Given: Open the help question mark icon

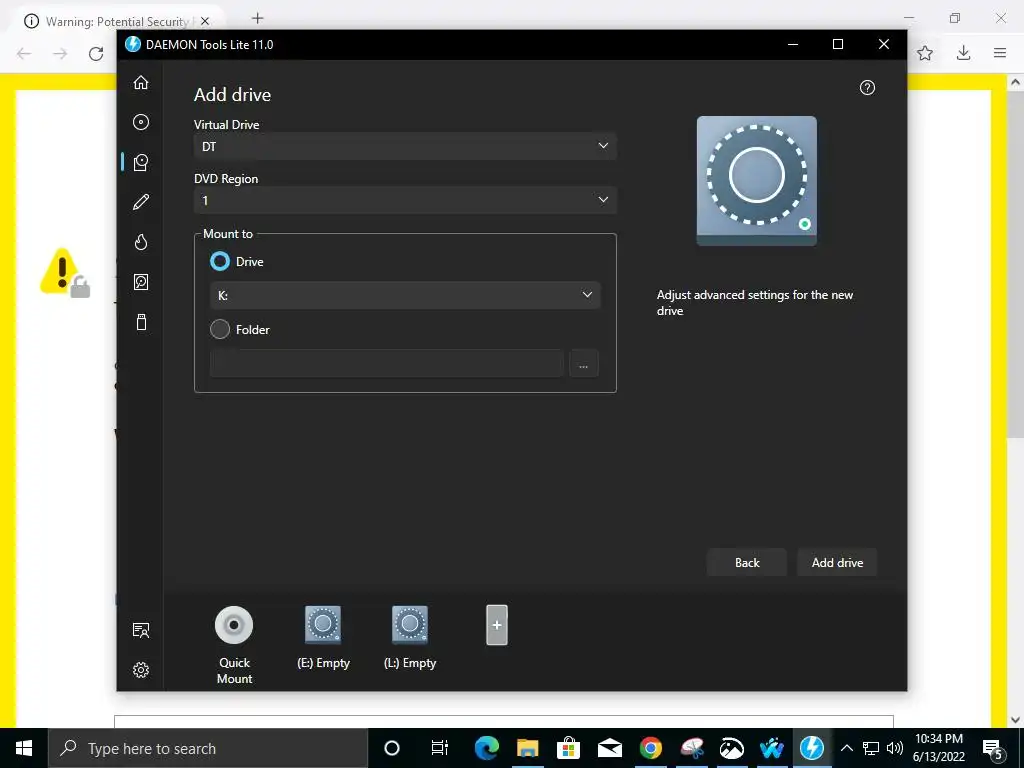Looking at the screenshot, I should [x=867, y=88].
